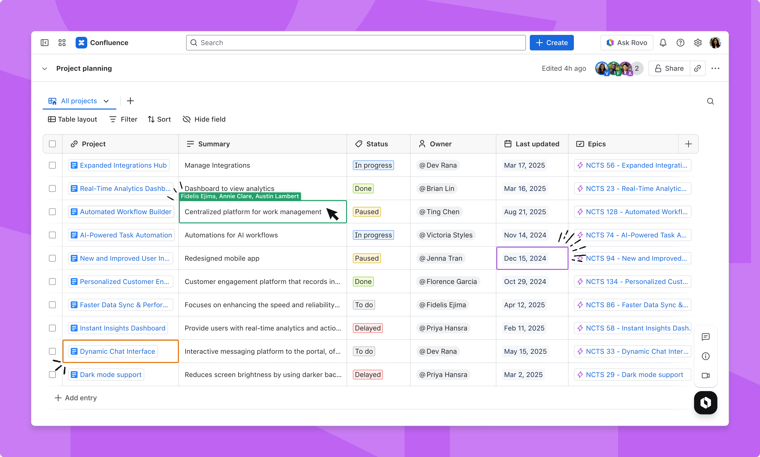
Task: Open the Sort options
Action: (159, 119)
